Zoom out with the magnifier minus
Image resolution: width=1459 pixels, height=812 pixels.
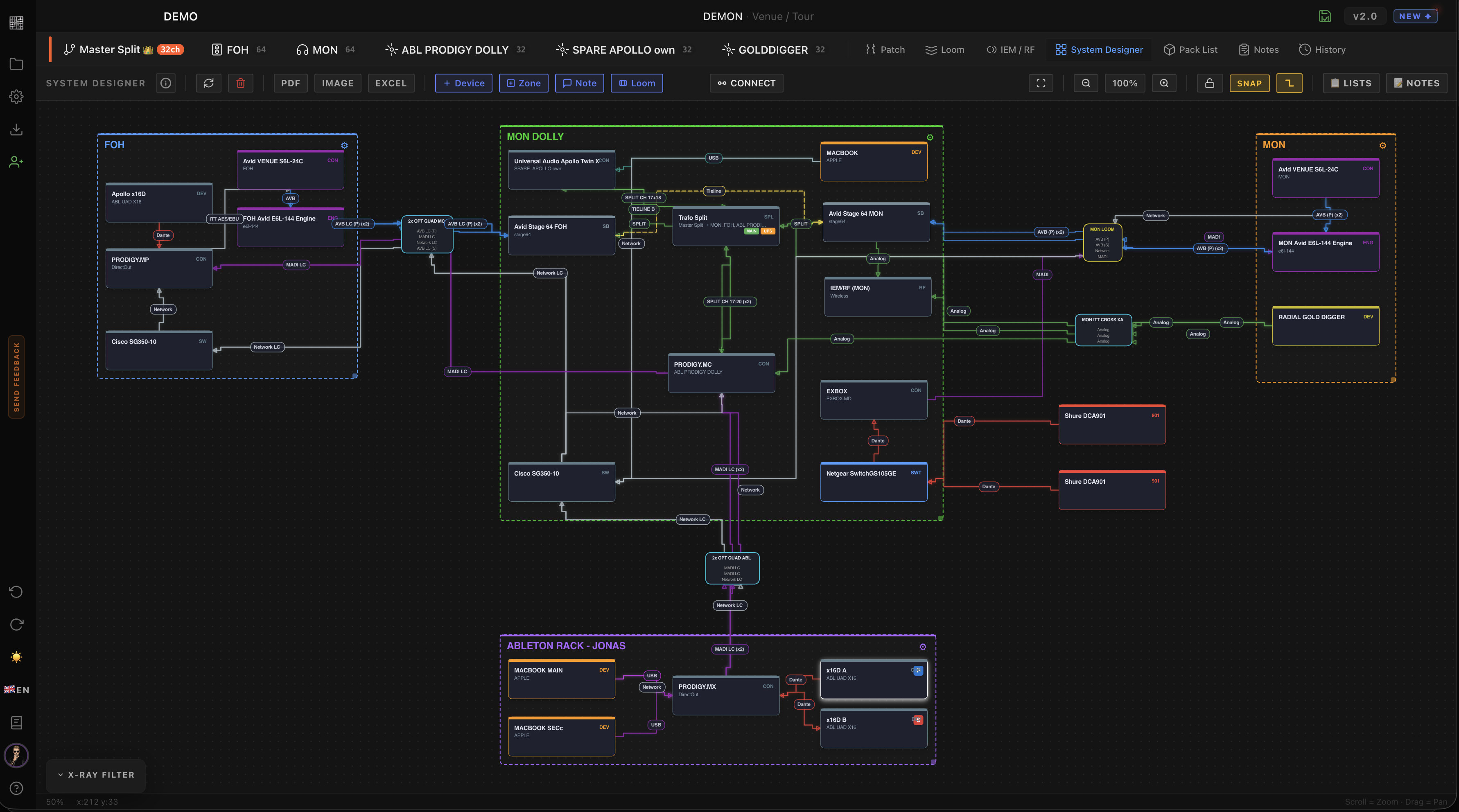1086,83
